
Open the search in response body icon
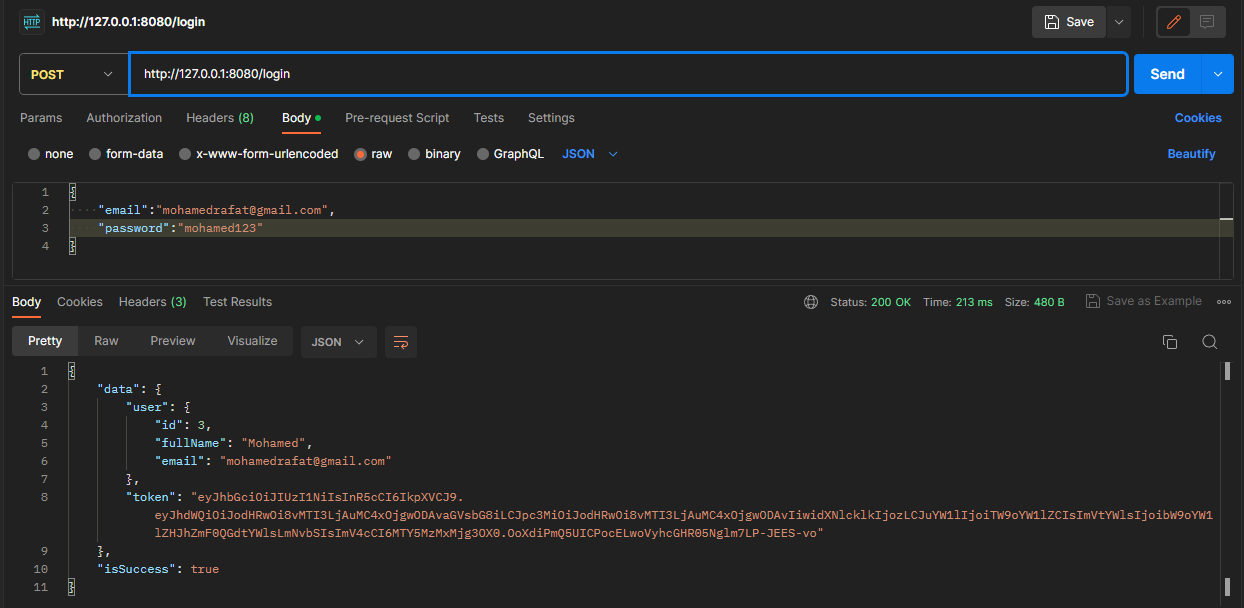pyautogui.click(x=1210, y=341)
